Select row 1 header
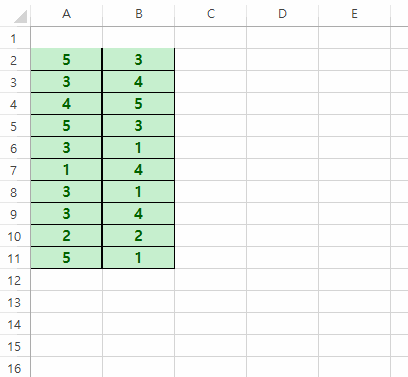The image size is (408, 377). (x=15, y=38)
